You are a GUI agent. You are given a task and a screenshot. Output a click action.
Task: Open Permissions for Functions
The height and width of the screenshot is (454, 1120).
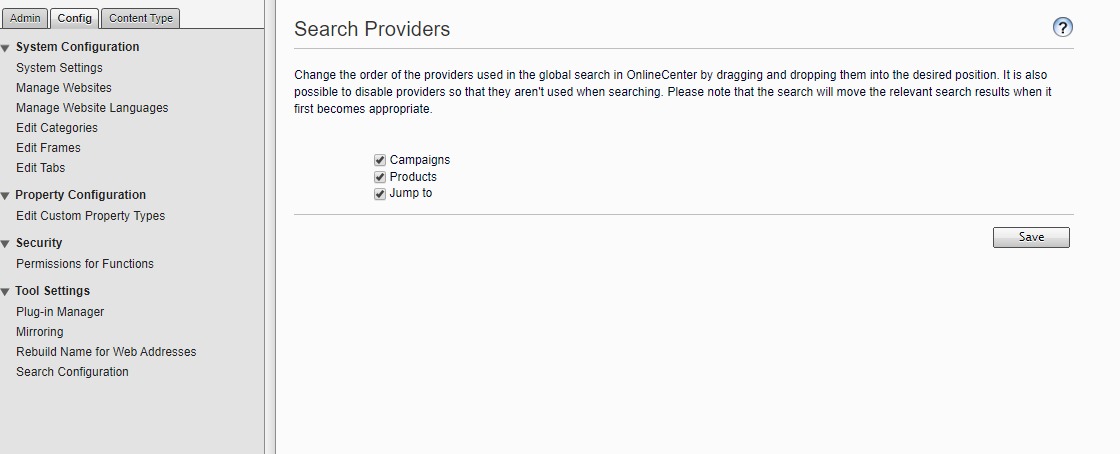(85, 264)
